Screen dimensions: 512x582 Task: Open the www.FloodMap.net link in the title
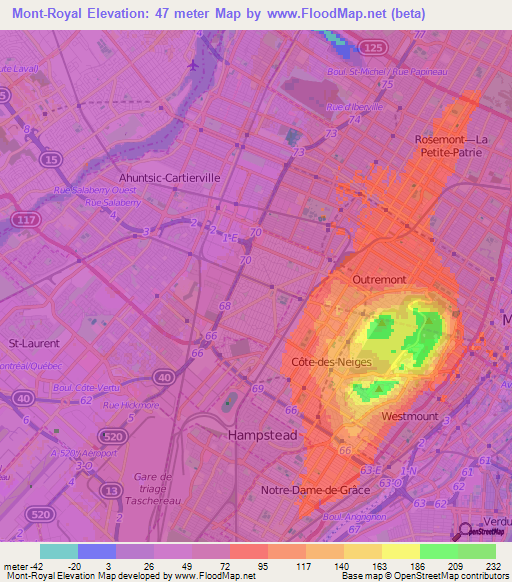point(327,14)
